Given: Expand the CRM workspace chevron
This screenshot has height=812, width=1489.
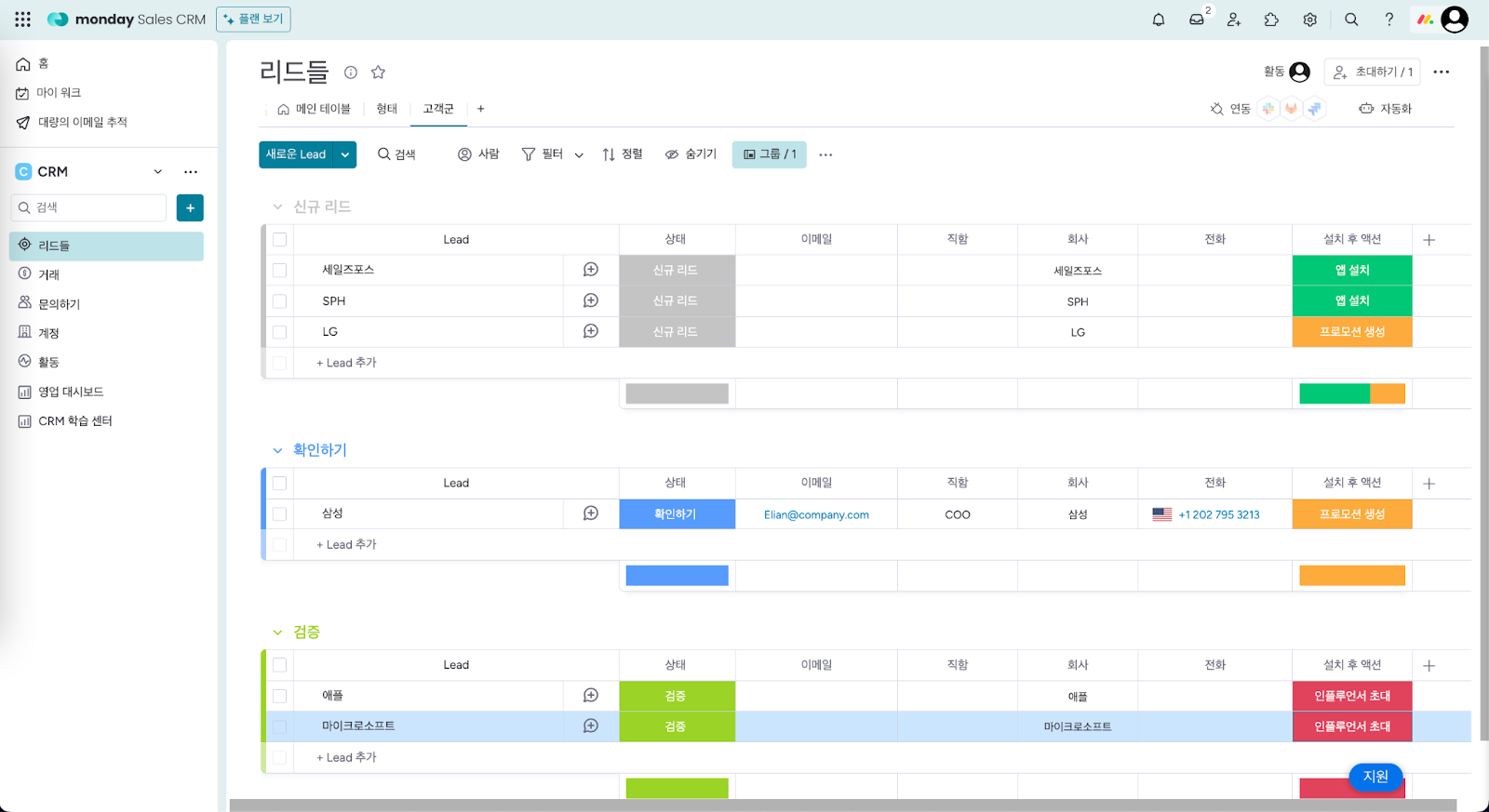Looking at the screenshot, I should pos(158,172).
